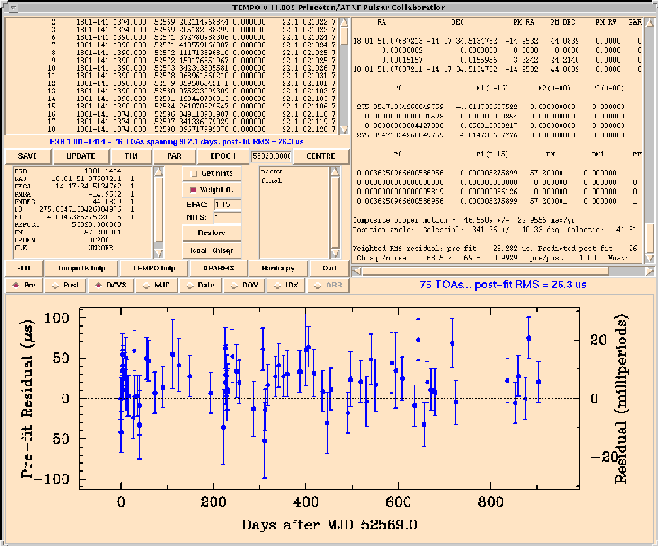
Task: Click the up arrow of the output panel scrollbar
Action: (x=650, y=23)
